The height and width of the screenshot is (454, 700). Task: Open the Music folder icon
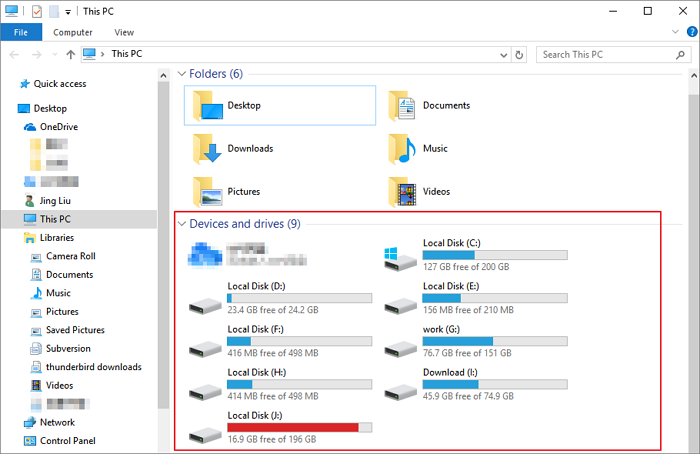pos(402,148)
